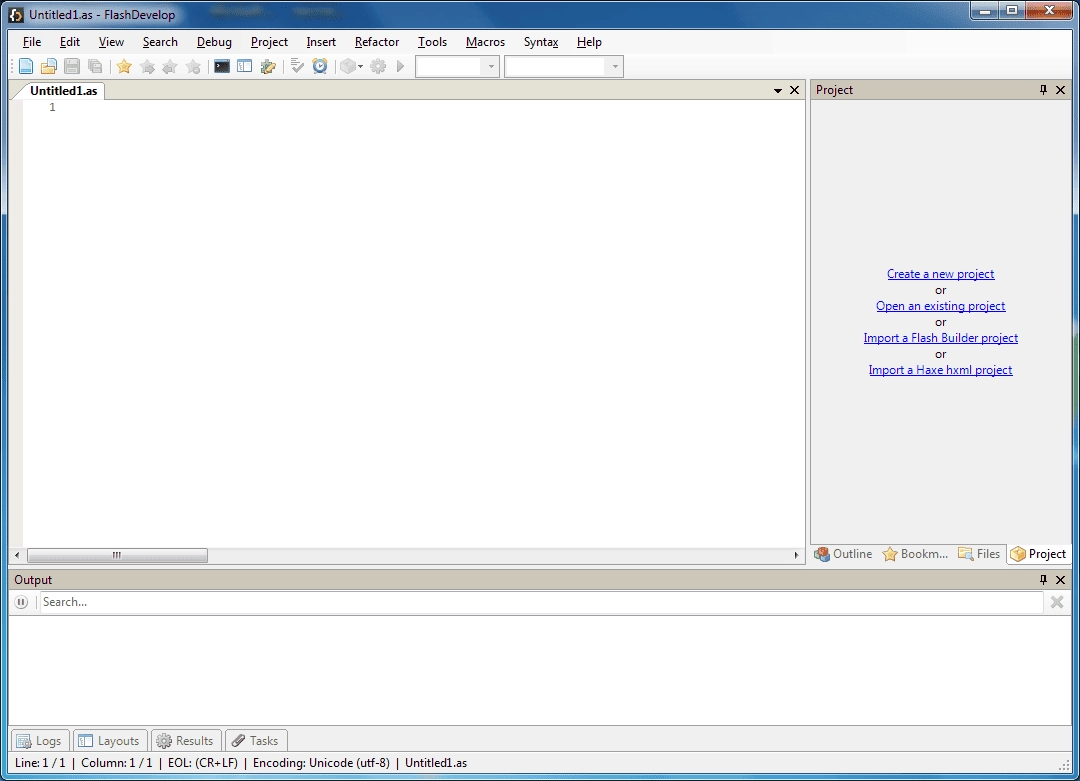Click the Save floppy disk icon

point(72,66)
